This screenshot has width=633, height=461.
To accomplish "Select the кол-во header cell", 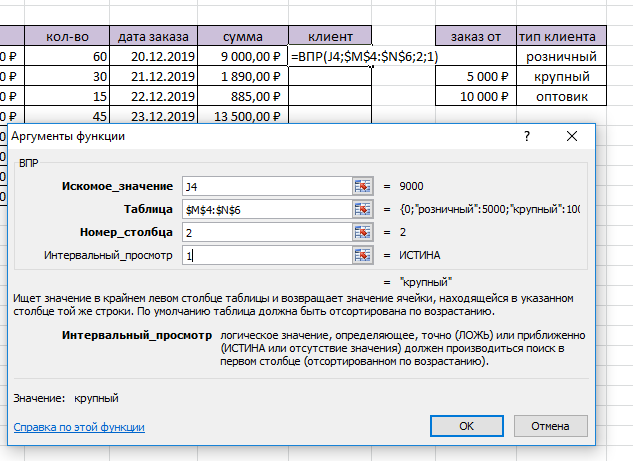I will [67, 36].
